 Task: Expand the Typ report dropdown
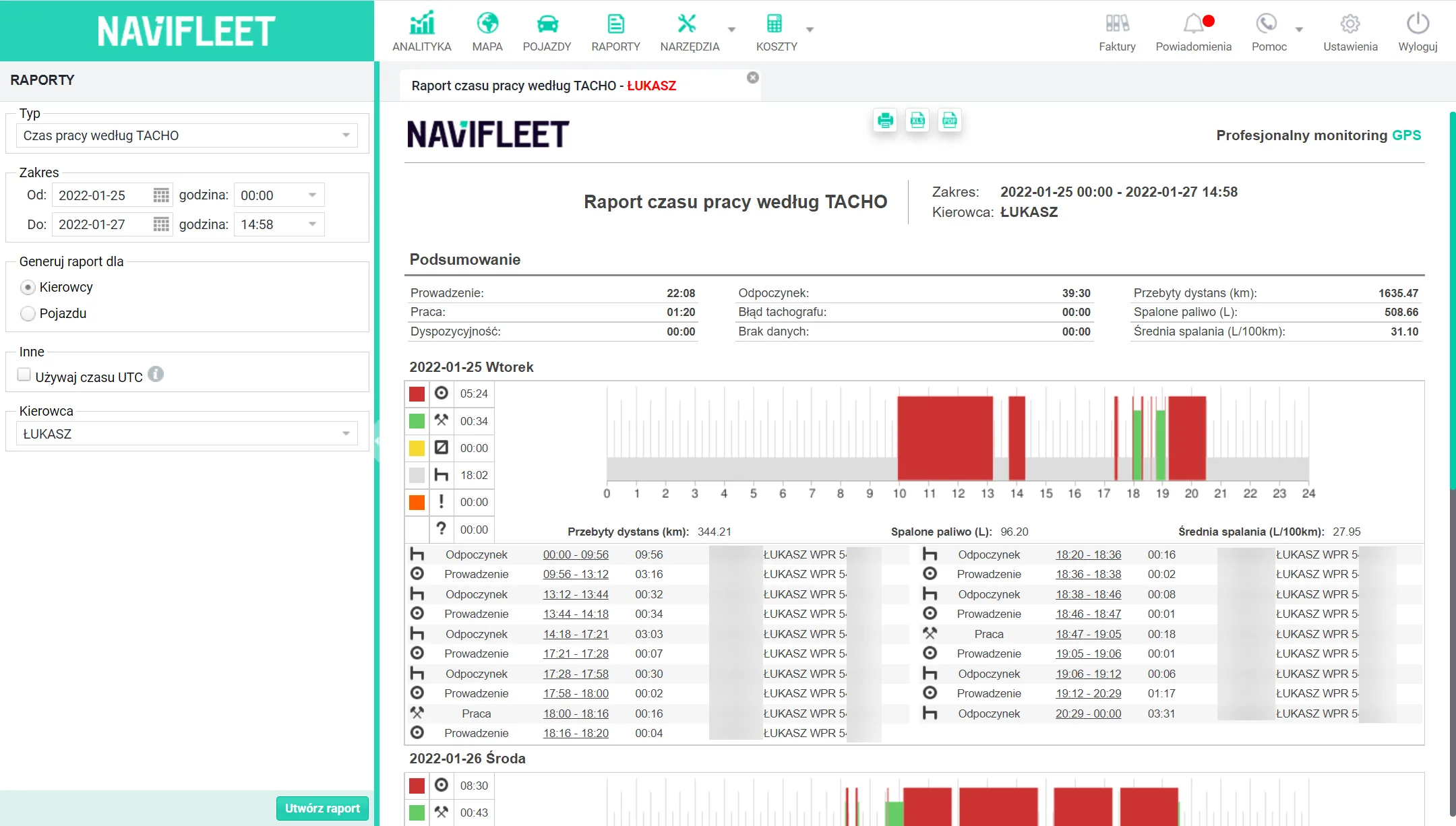point(187,135)
